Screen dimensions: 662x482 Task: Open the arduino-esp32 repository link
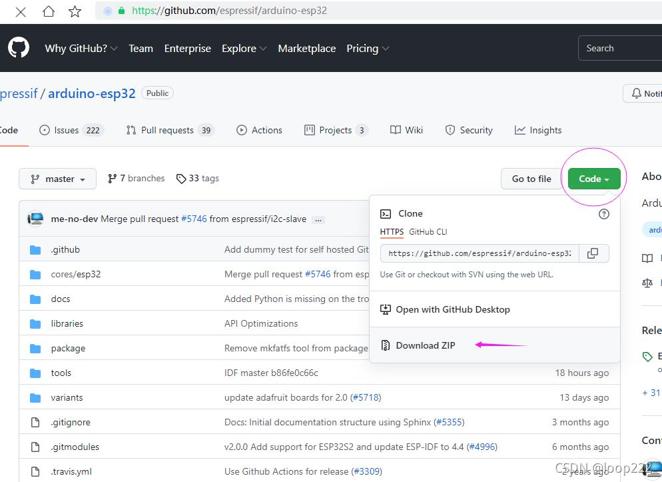tap(92, 93)
